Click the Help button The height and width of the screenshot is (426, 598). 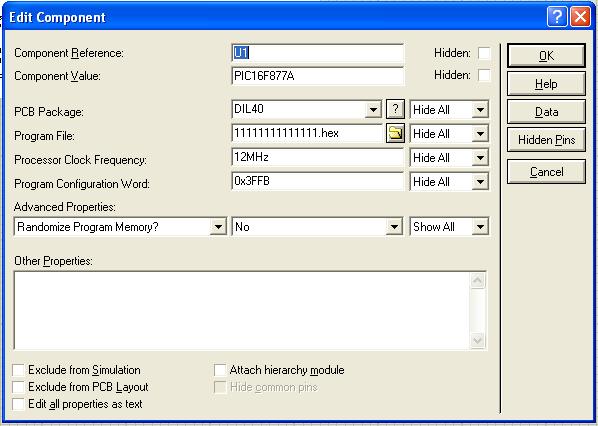[x=546, y=84]
